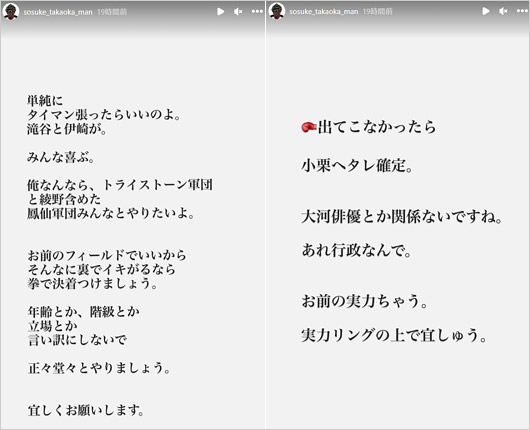The image size is (530, 430).
Task: Open username sosuke_takaoka_man in the left story
Action: (58, 12)
